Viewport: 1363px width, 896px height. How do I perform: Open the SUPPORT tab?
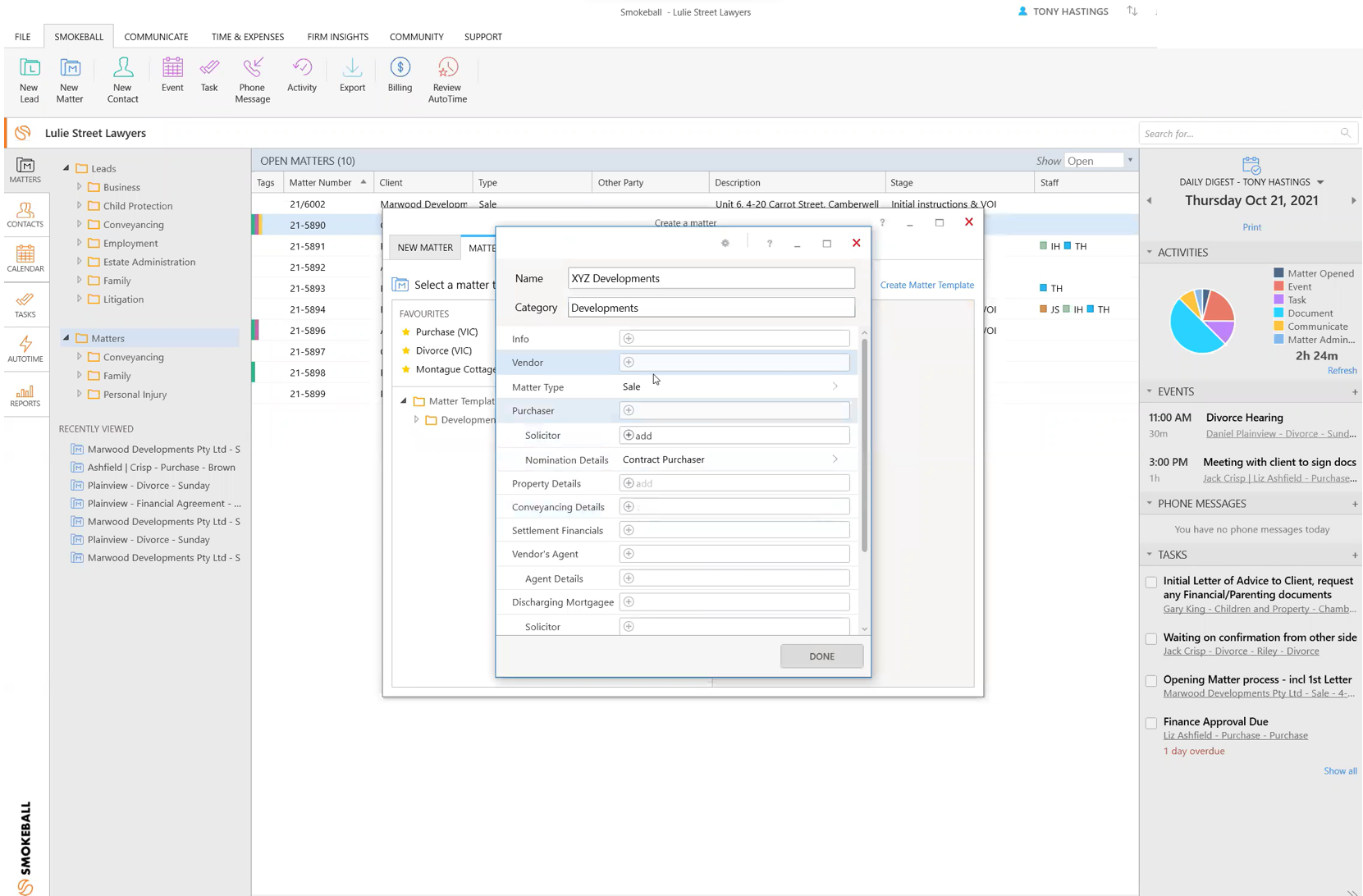pyautogui.click(x=483, y=37)
